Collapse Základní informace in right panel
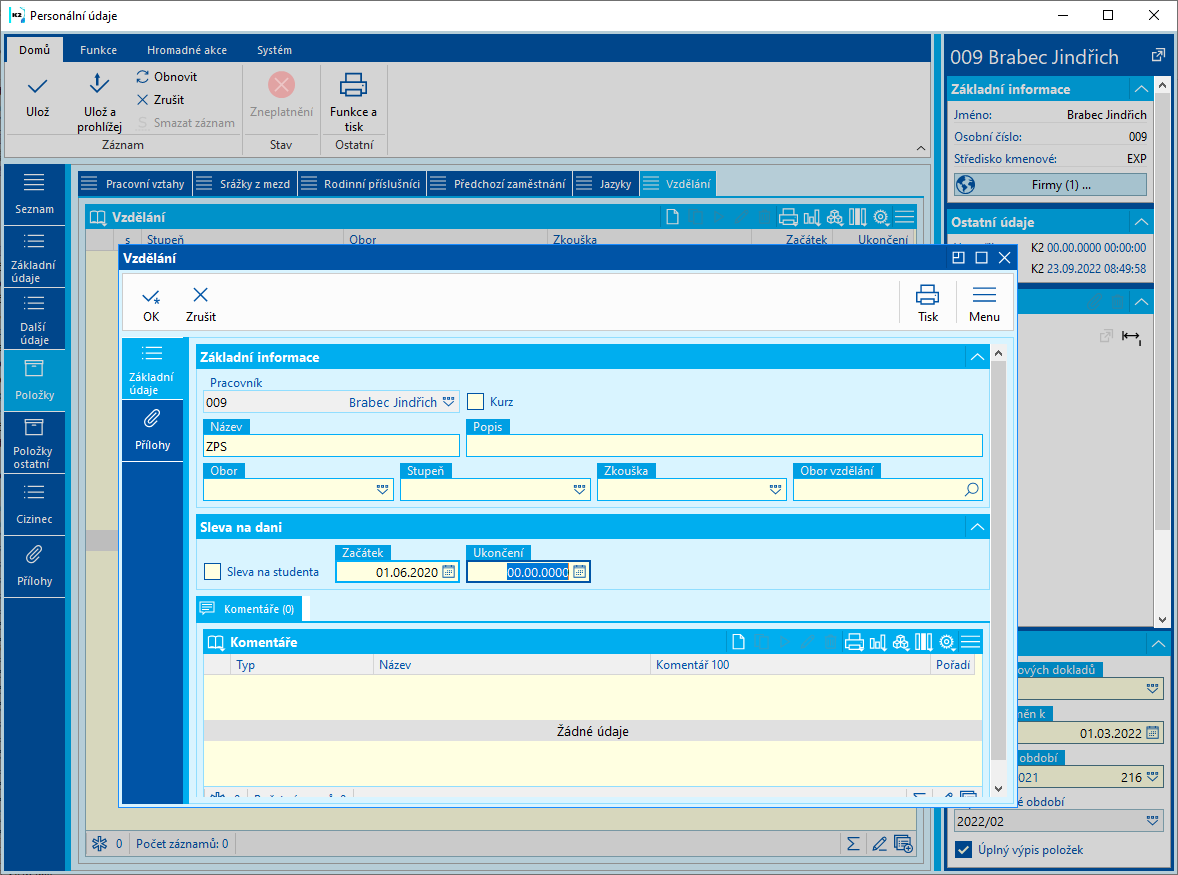The image size is (1178, 875). point(1141,89)
